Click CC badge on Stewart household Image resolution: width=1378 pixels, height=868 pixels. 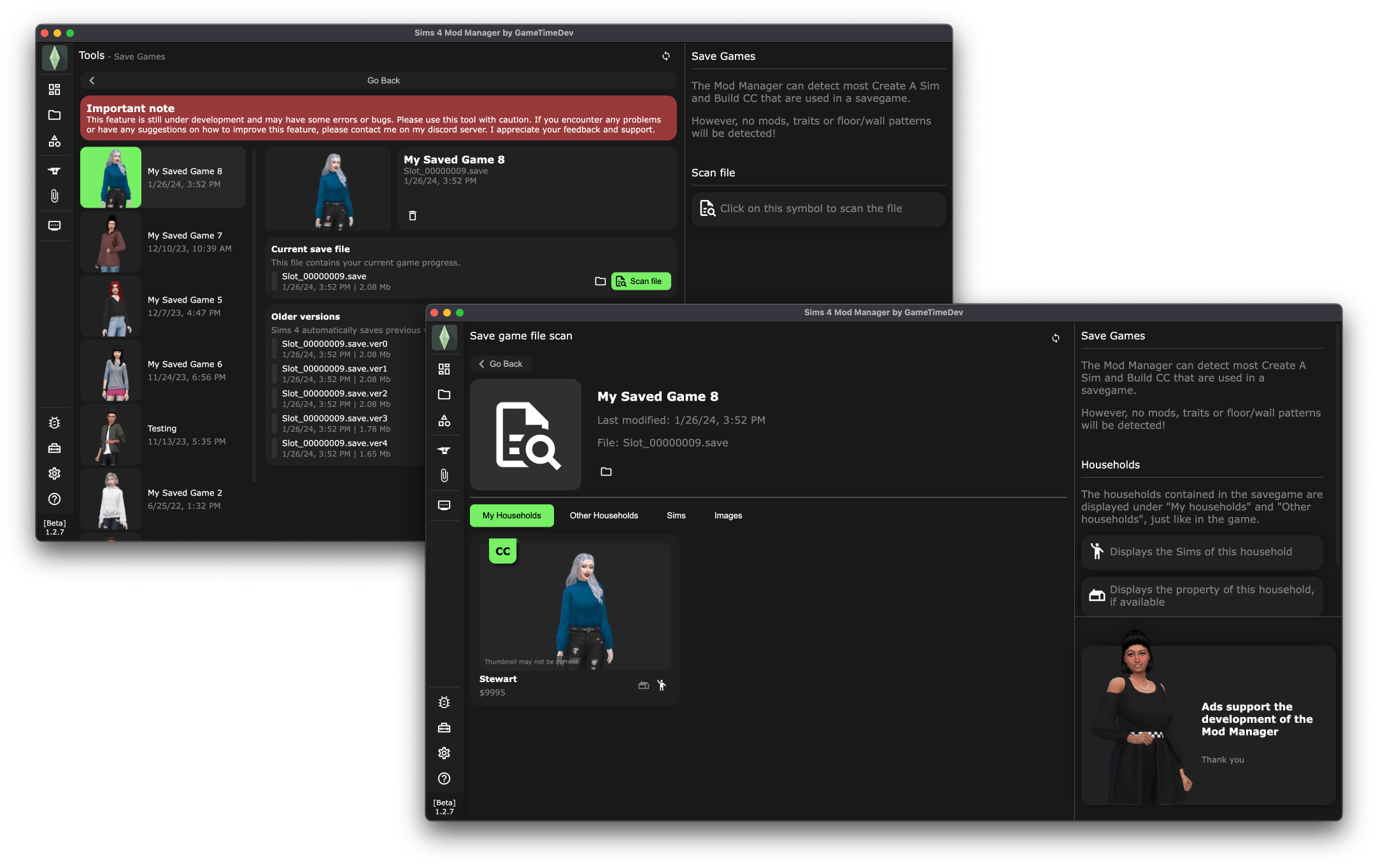503,551
